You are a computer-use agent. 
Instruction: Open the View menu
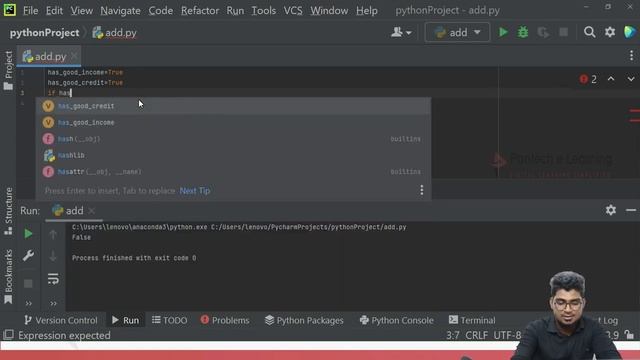tap(82, 10)
